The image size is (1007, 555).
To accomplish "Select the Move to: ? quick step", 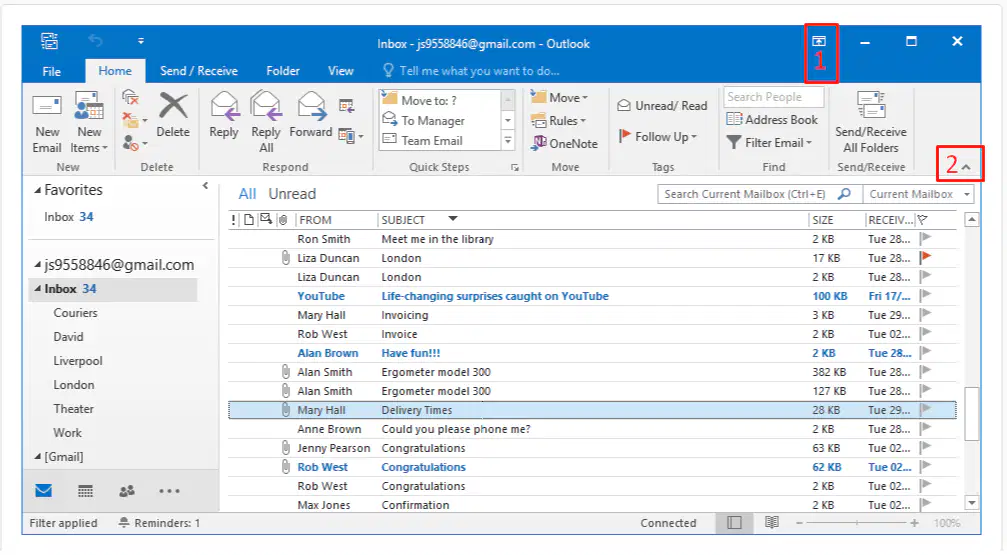I will (440, 100).
